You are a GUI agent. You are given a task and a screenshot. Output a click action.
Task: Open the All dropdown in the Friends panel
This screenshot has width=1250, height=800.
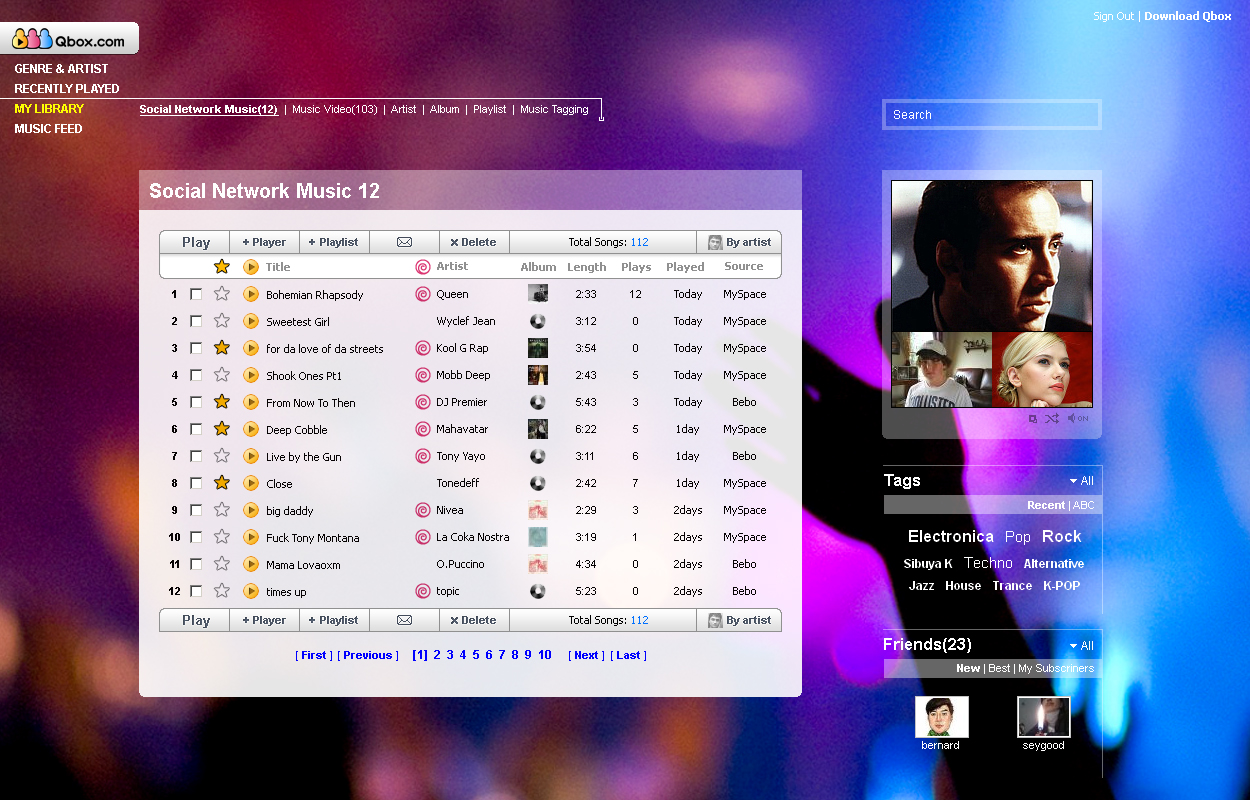[1081, 646]
